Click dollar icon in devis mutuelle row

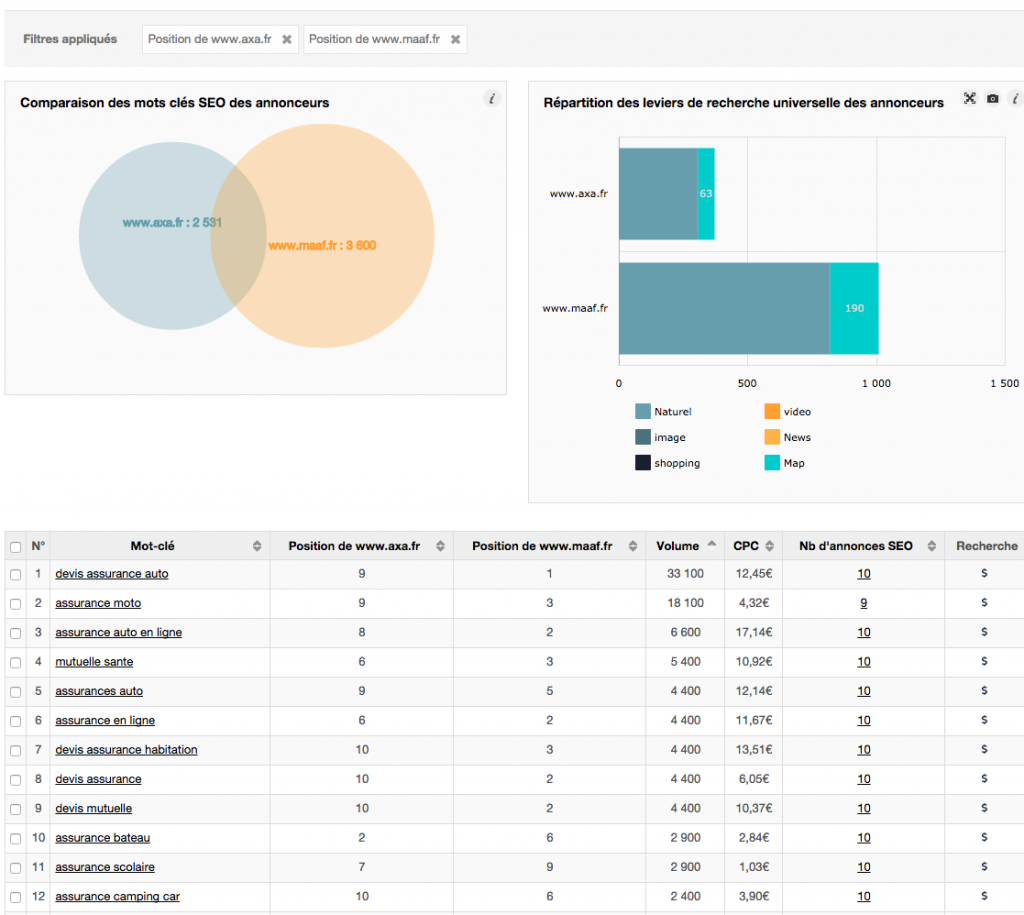tap(984, 808)
